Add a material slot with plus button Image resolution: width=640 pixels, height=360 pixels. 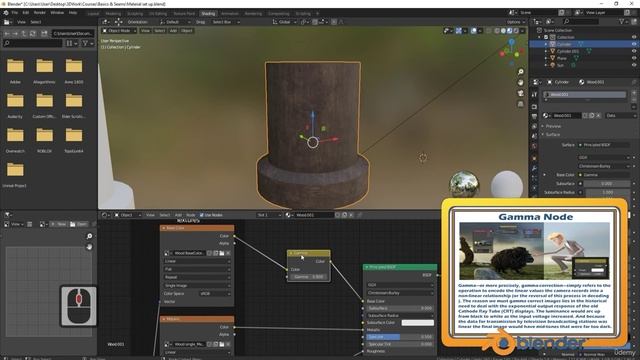click(634, 93)
